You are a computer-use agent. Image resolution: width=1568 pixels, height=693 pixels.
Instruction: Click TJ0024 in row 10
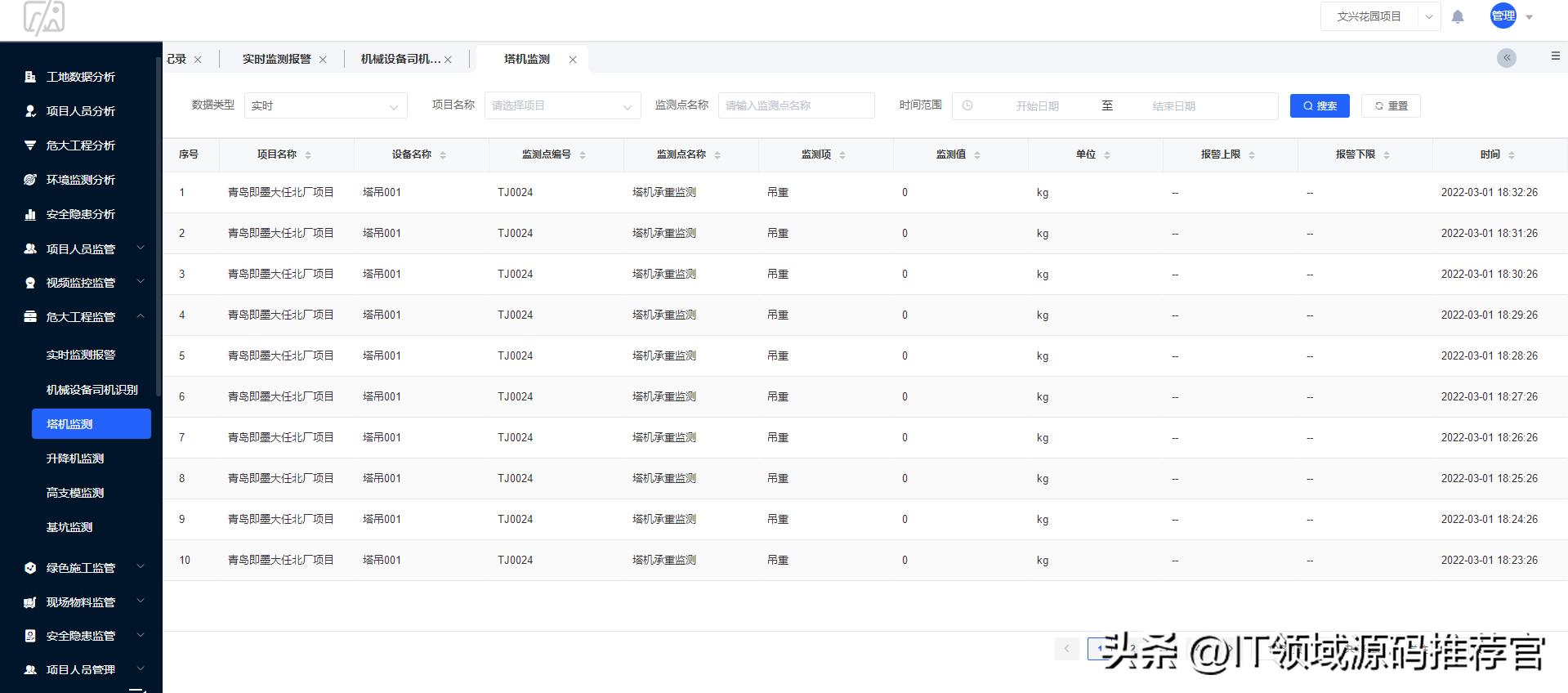coord(515,561)
